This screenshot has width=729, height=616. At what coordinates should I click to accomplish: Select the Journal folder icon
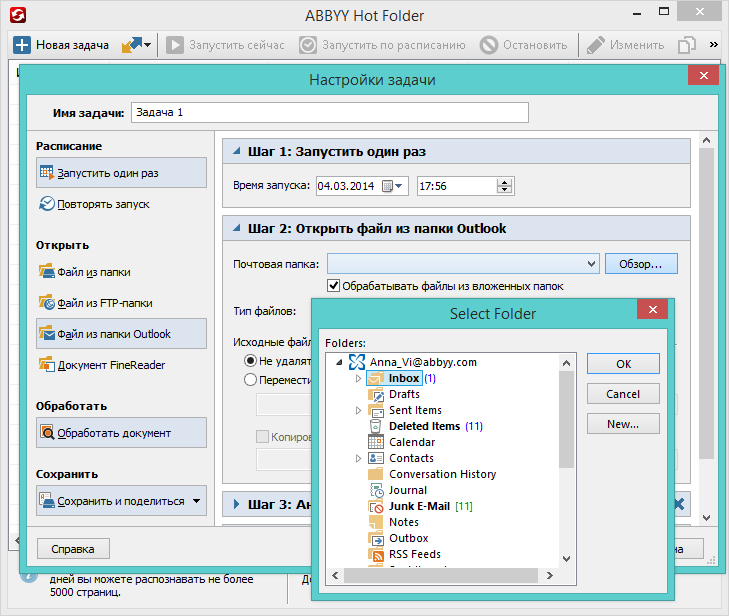(x=376, y=490)
